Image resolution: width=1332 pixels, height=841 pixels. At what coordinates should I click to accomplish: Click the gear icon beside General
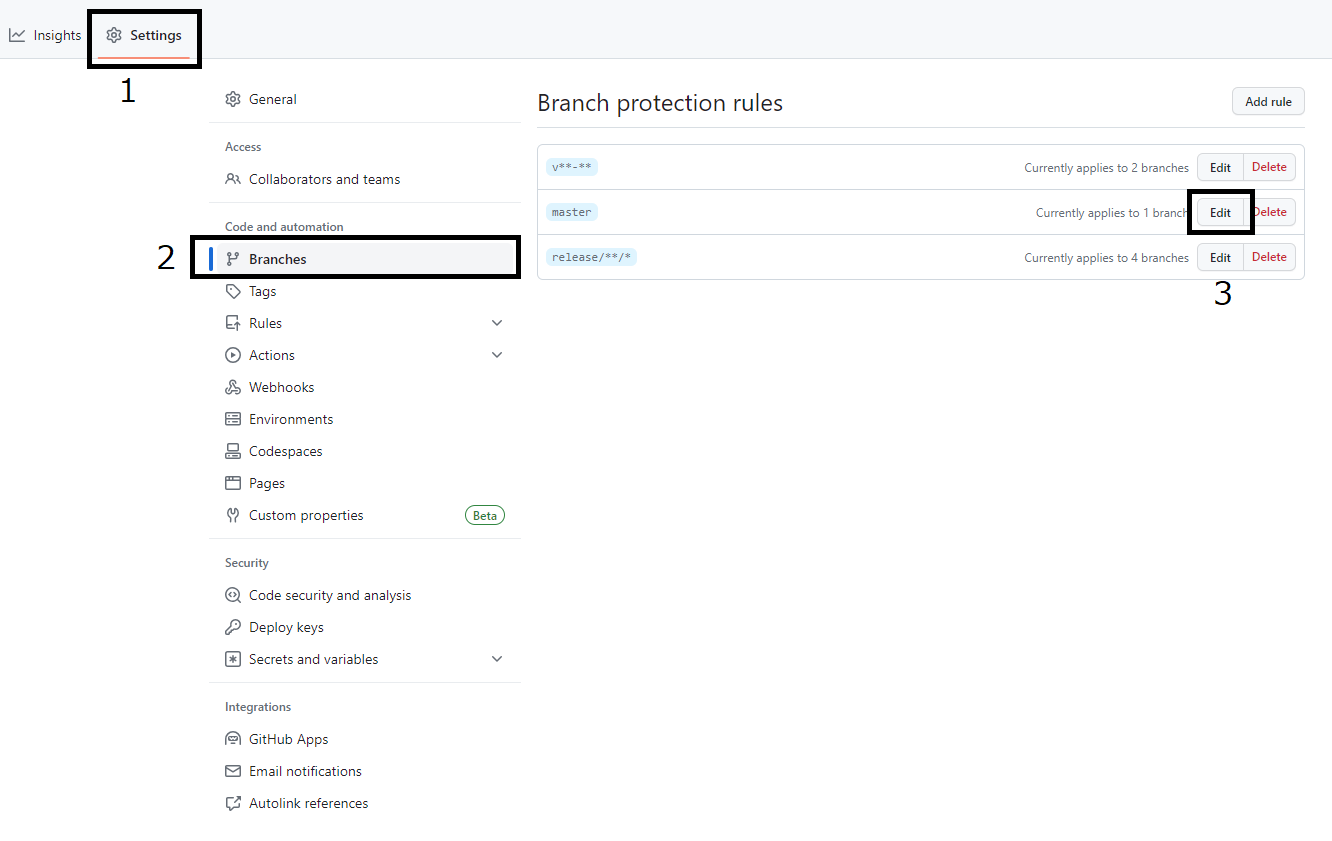pyautogui.click(x=232, y=99)
